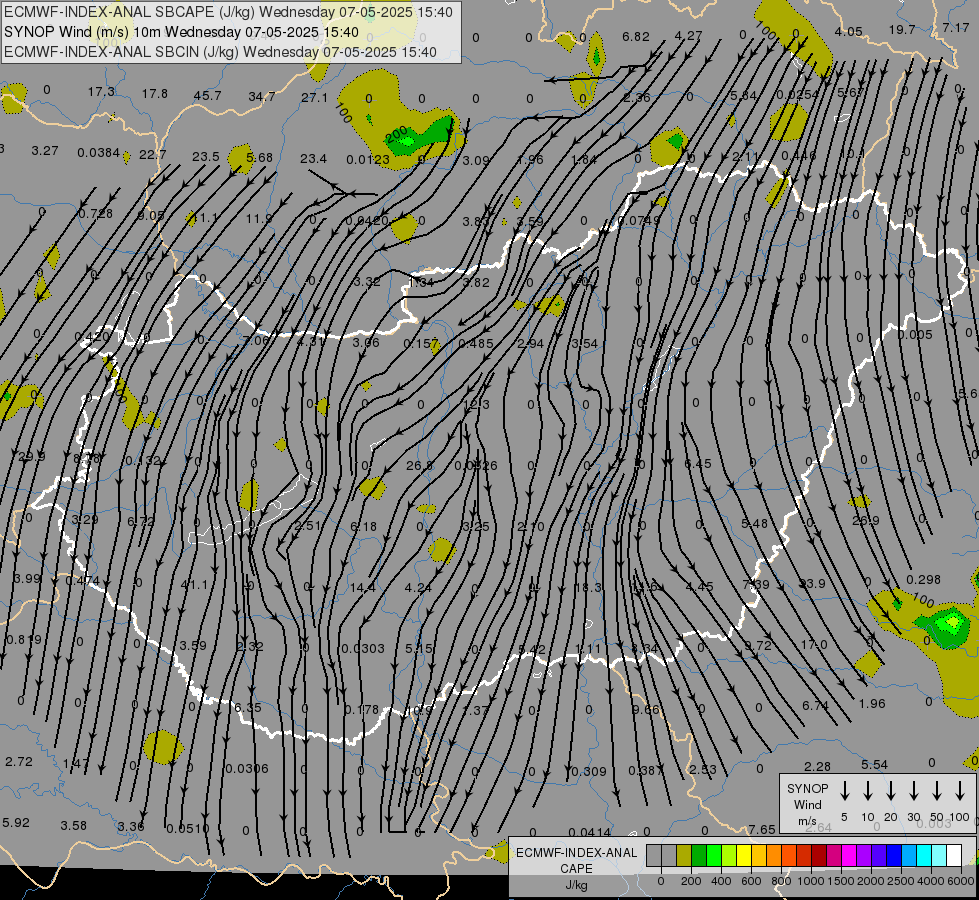Image resolution: width=979 pixels, height=900 pixels.
Task: Click the map value 34.7
Action: [x=262, y=97]
